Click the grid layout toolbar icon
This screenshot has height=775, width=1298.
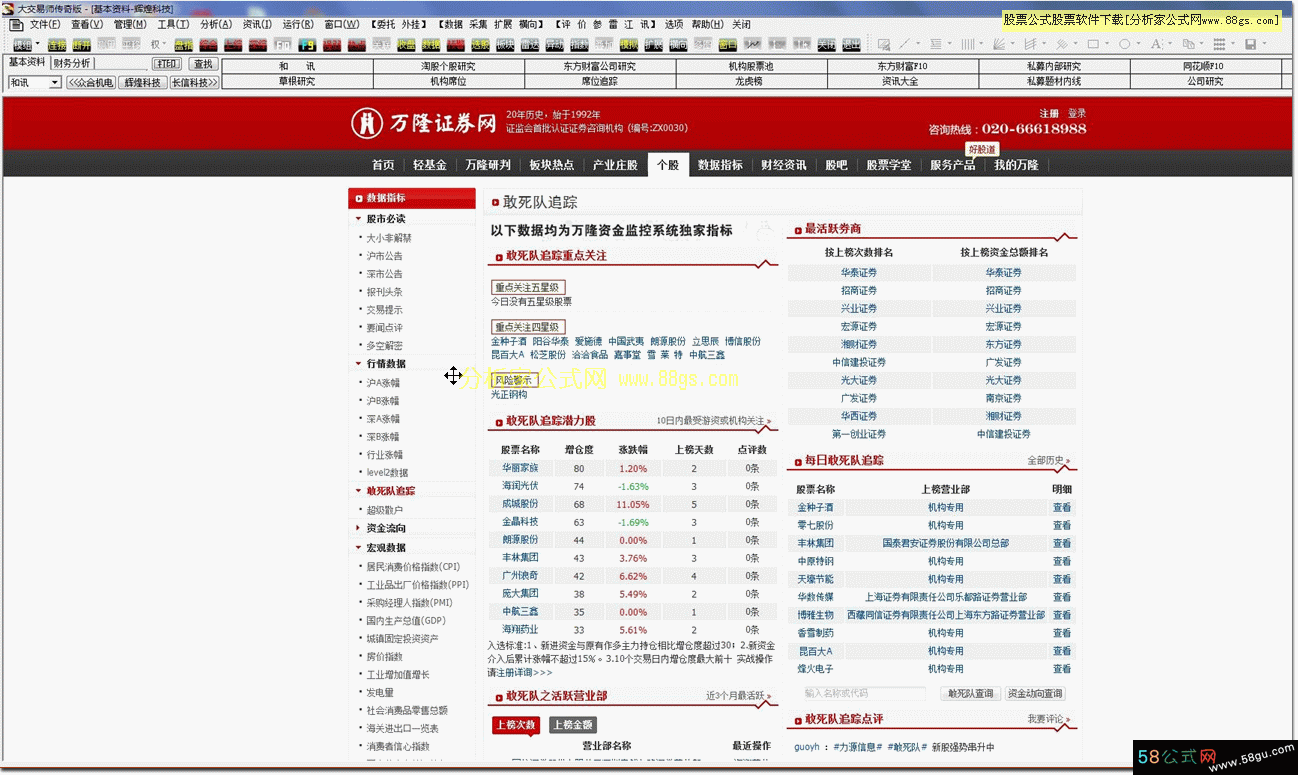pos(1218,44)
